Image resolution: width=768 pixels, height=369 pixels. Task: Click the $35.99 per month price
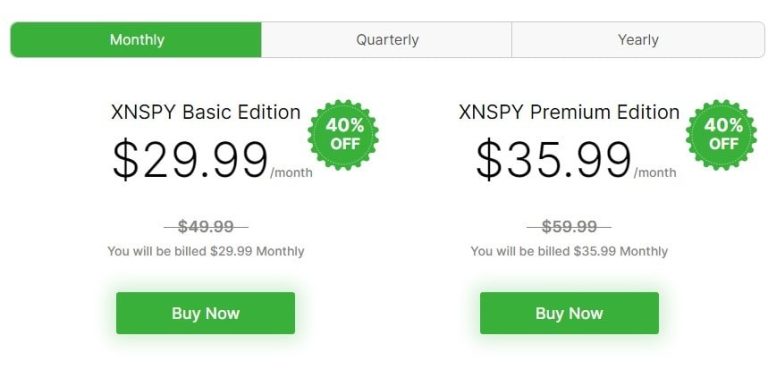(576, 160)
